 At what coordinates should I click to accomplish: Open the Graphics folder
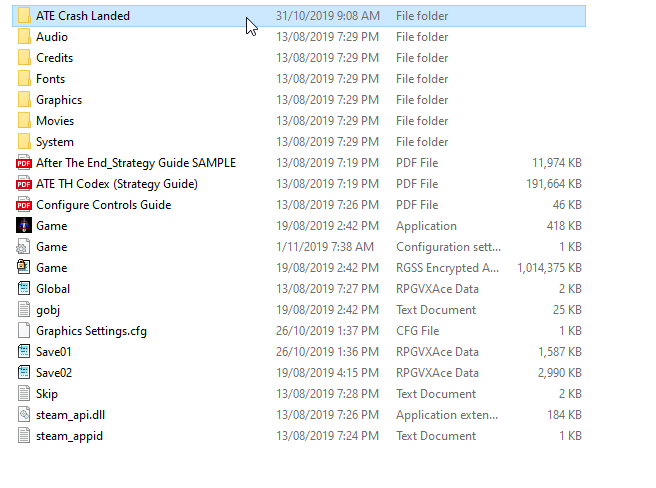pyautogui.click(x=58, y=100)
